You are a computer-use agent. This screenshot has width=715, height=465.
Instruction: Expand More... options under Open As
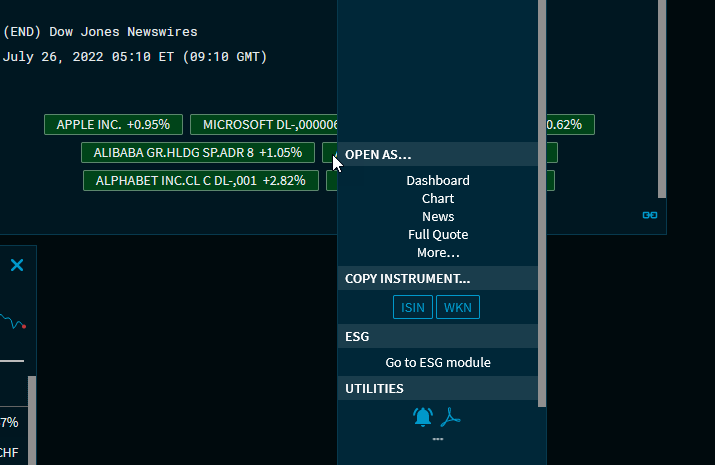tap(437, 253)
